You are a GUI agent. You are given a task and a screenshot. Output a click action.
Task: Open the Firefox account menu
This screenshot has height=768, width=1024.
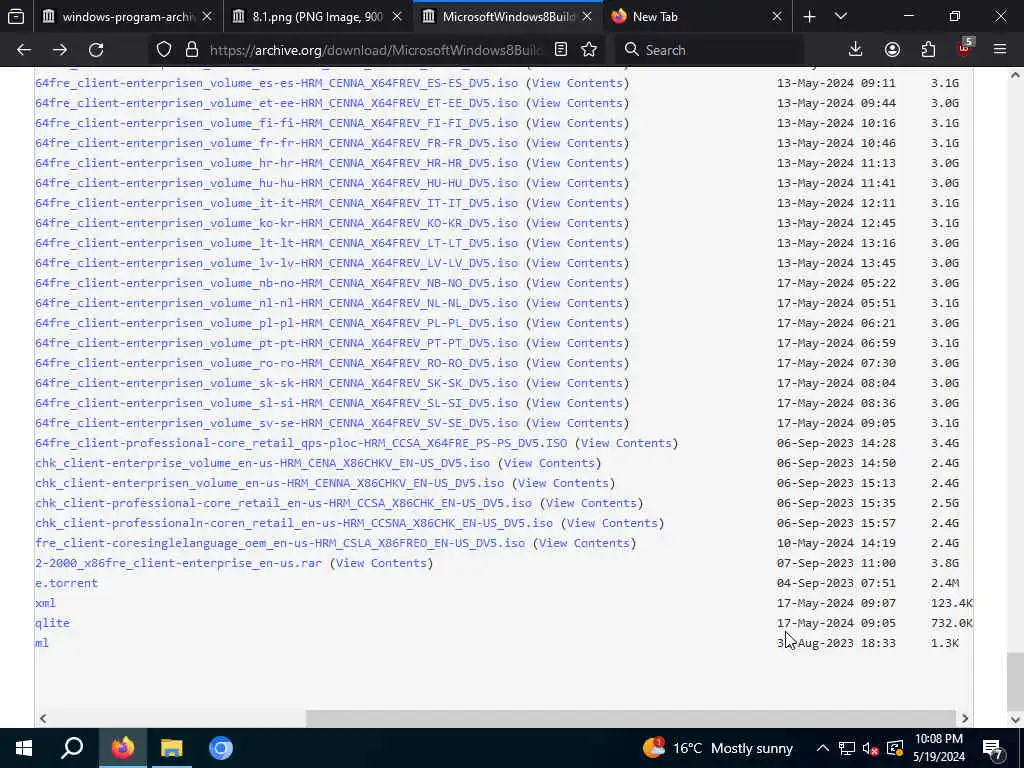(x=892, y=50)
